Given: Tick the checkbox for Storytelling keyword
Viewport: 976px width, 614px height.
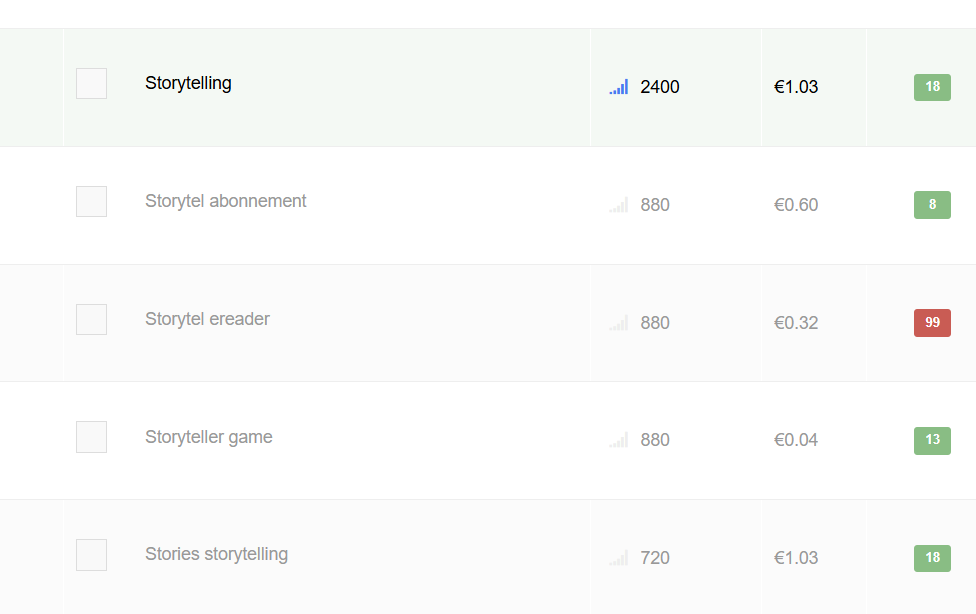Looking at the screenshot, I should tap(92, 83).
